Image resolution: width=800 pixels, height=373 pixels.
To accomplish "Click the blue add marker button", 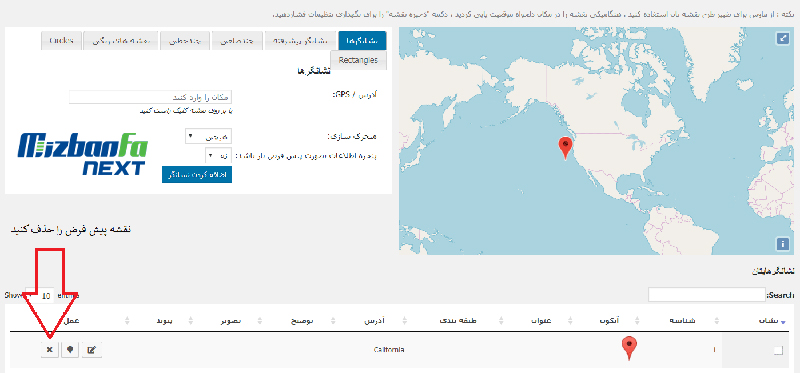I will tap(197, 174).
